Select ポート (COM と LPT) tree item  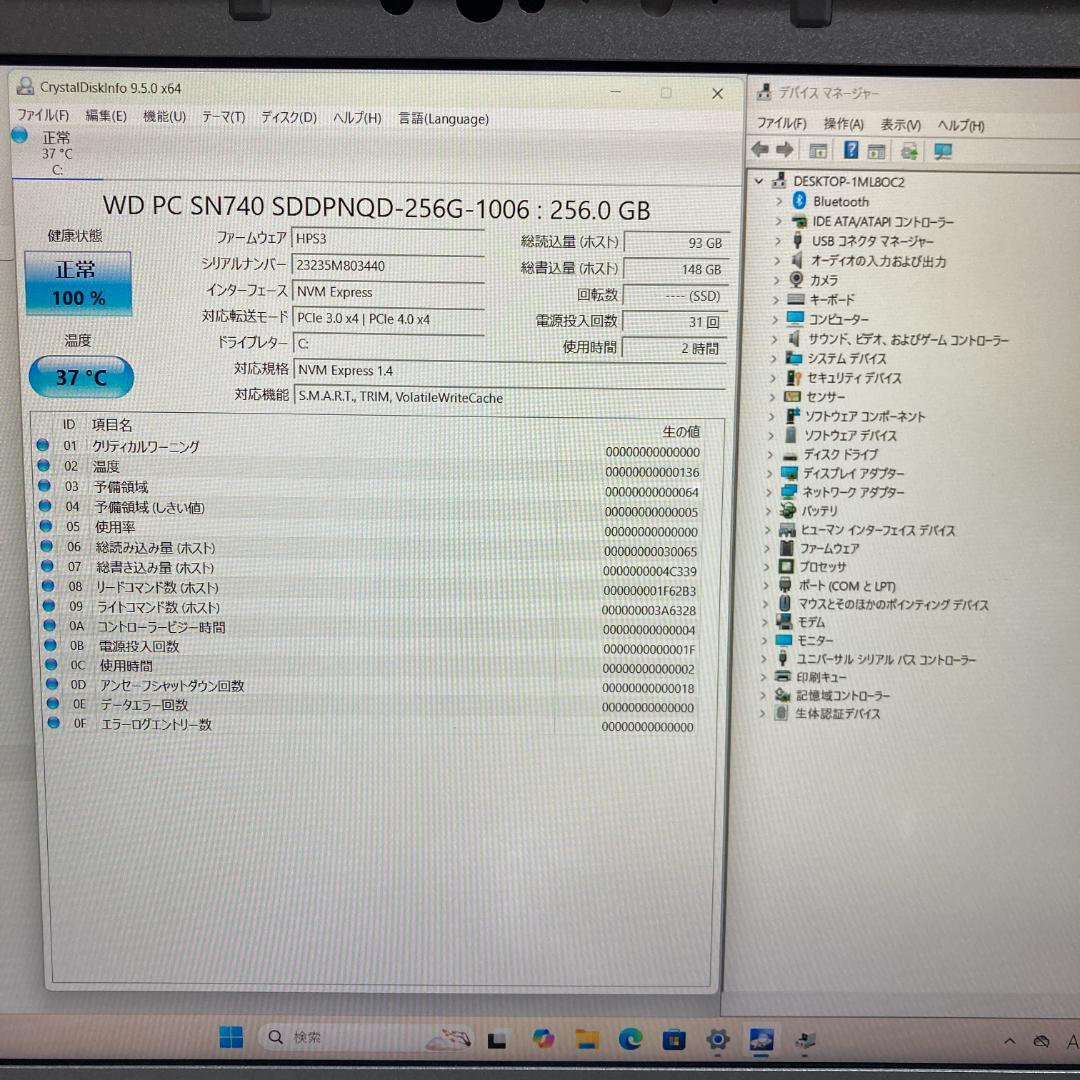tap(847, 586)
